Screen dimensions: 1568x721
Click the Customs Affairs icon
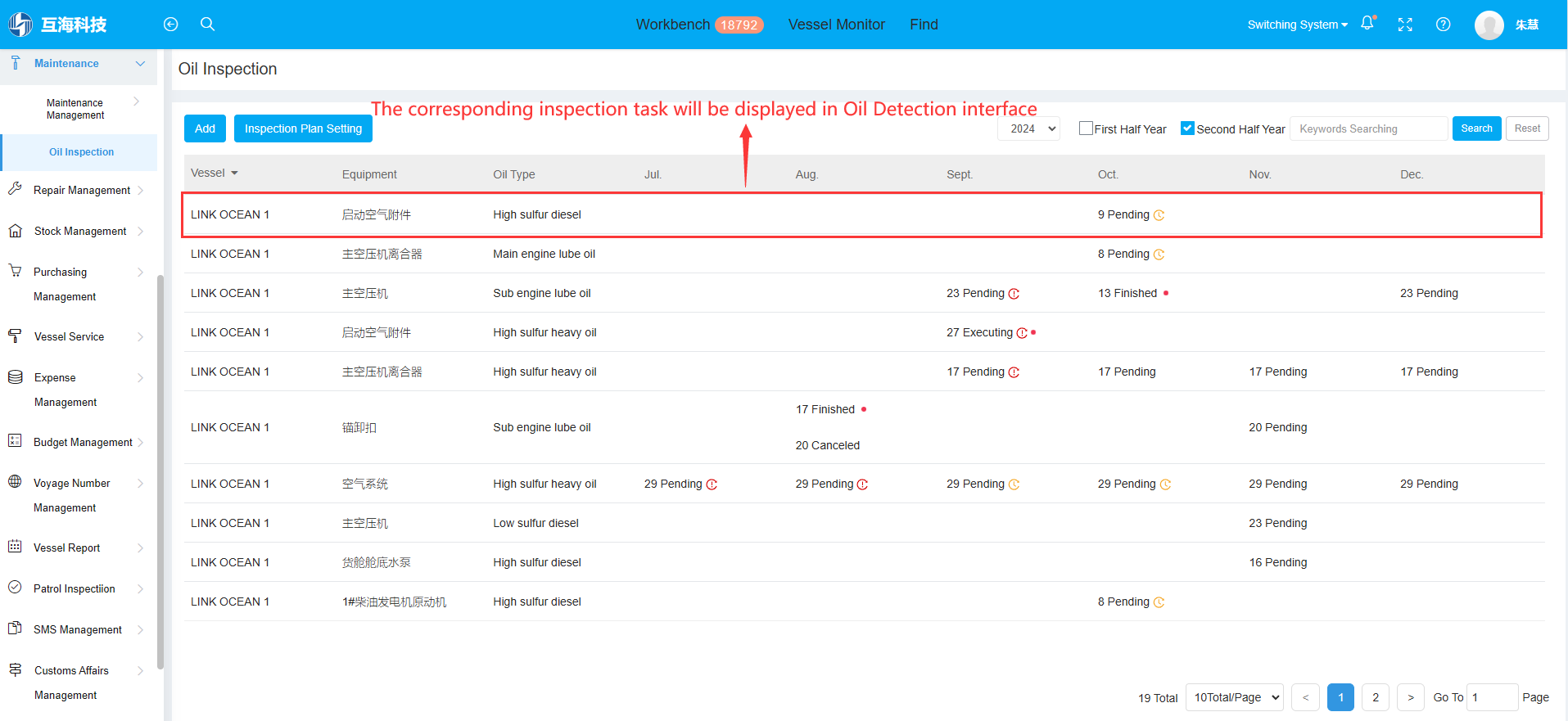point(15,669)
